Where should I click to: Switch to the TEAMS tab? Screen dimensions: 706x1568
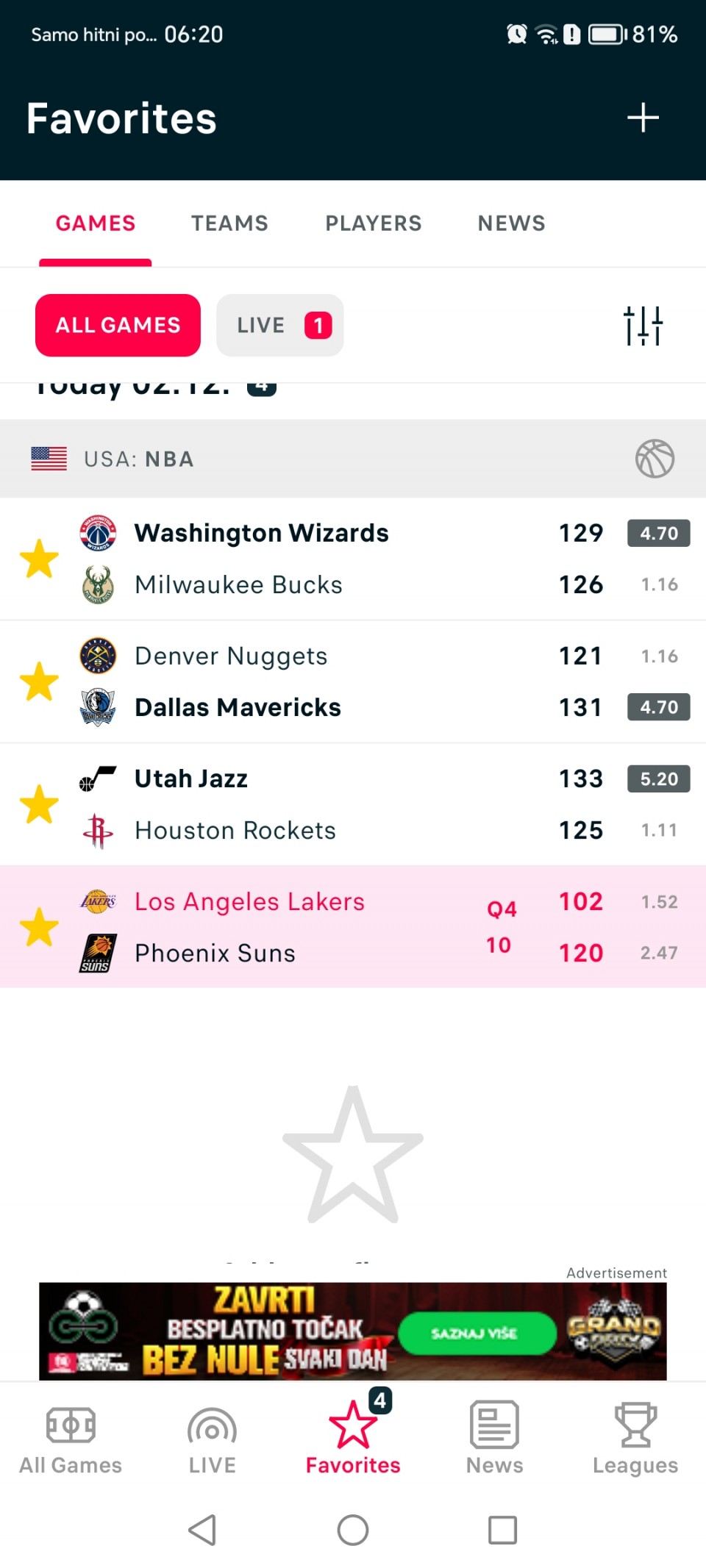229,223
